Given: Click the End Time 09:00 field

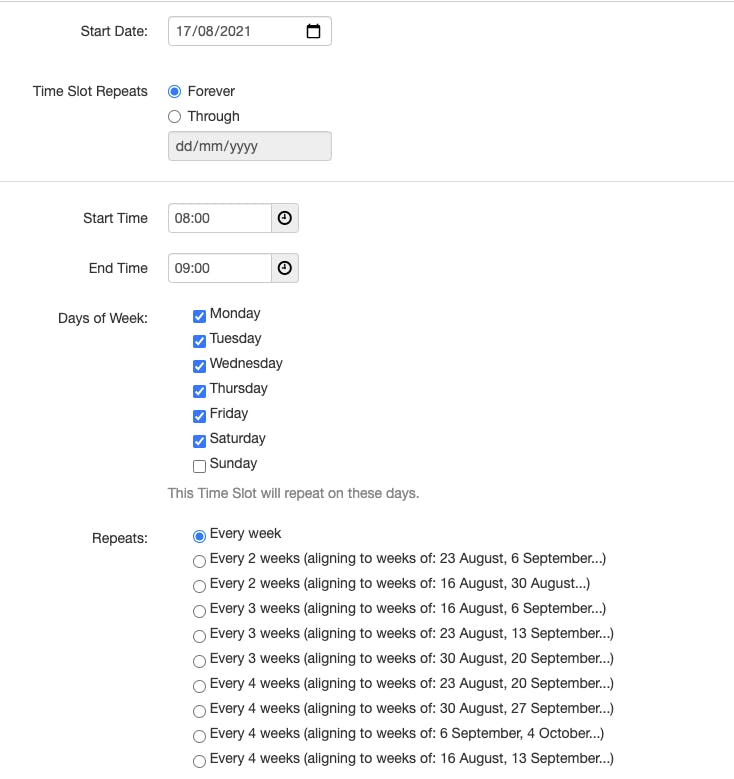Looking at the screenshot, I should (220, 268).
